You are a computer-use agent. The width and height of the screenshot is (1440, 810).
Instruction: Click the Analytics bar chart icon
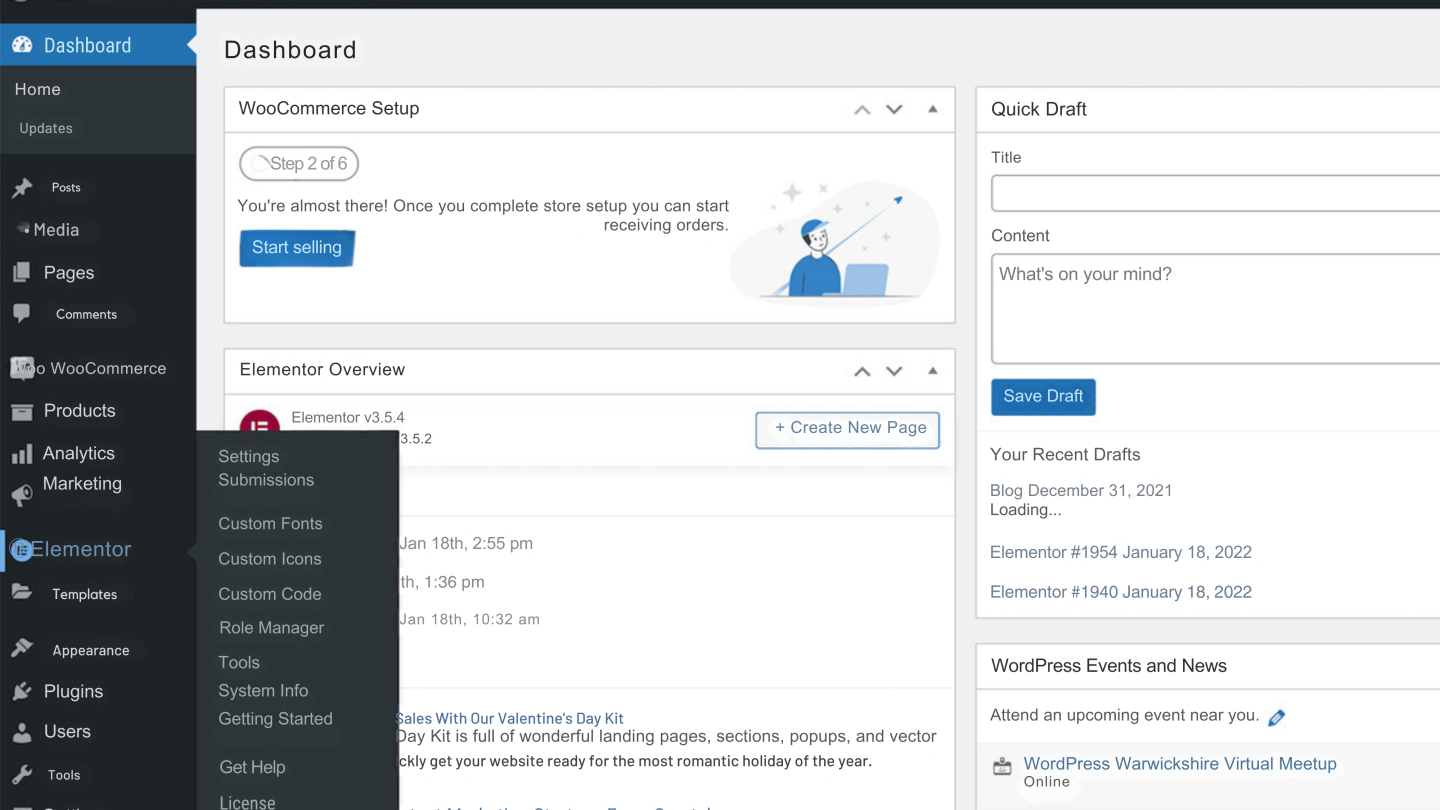21,455
